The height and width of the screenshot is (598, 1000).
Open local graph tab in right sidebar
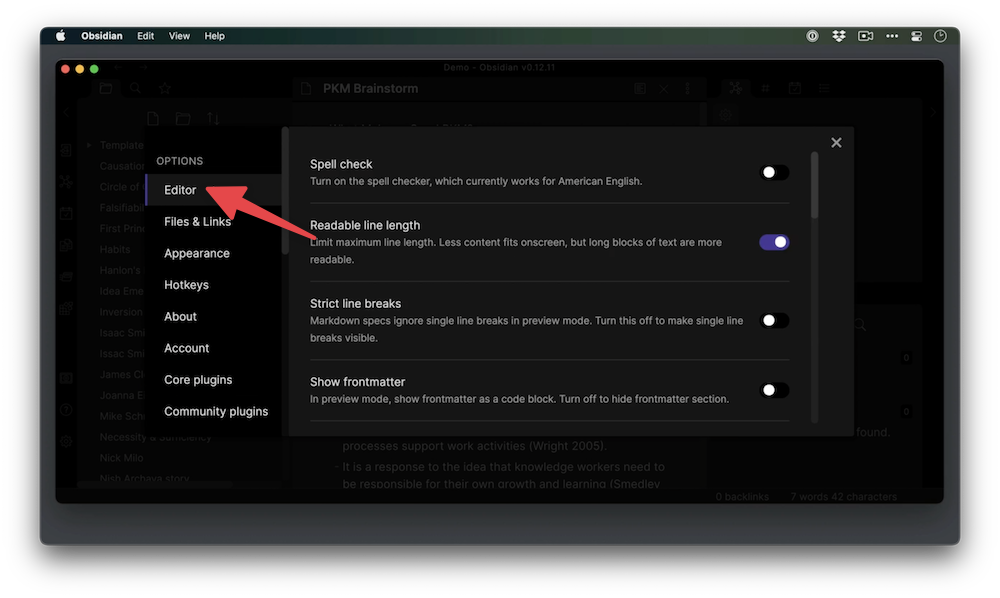pos(736,89)
